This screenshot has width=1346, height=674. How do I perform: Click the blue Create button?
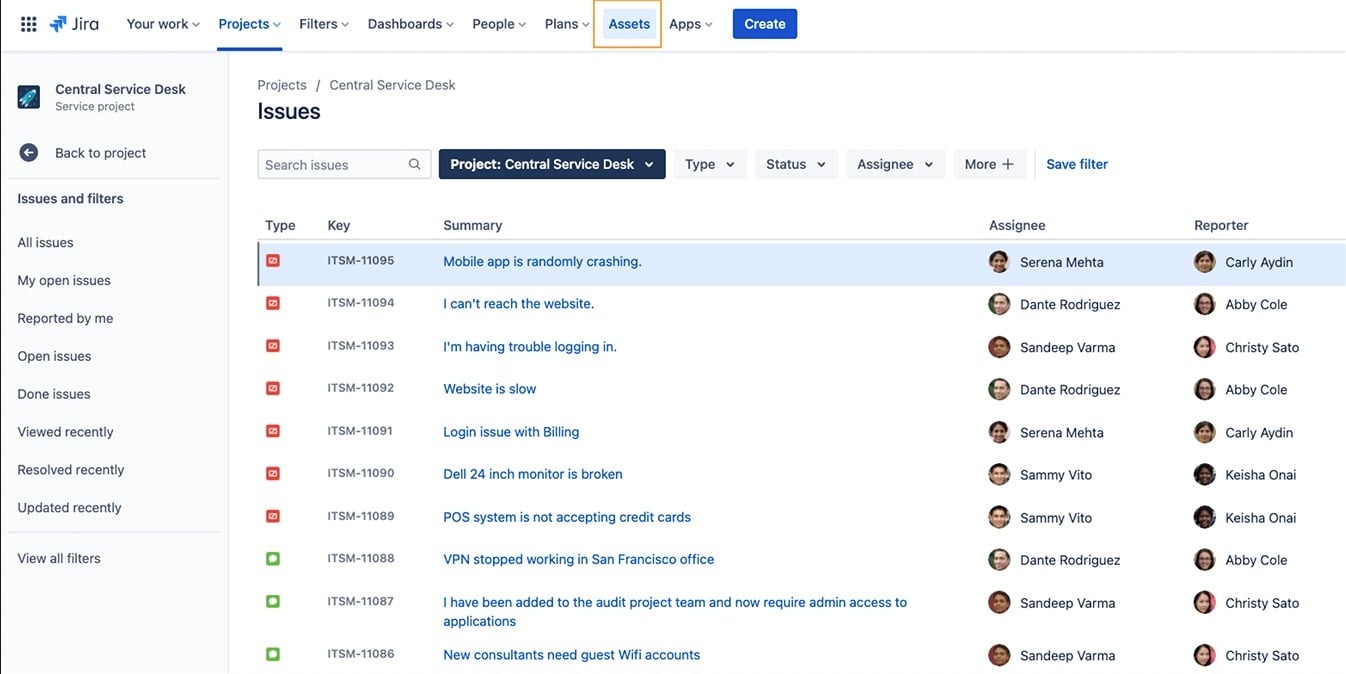(764, 23)
